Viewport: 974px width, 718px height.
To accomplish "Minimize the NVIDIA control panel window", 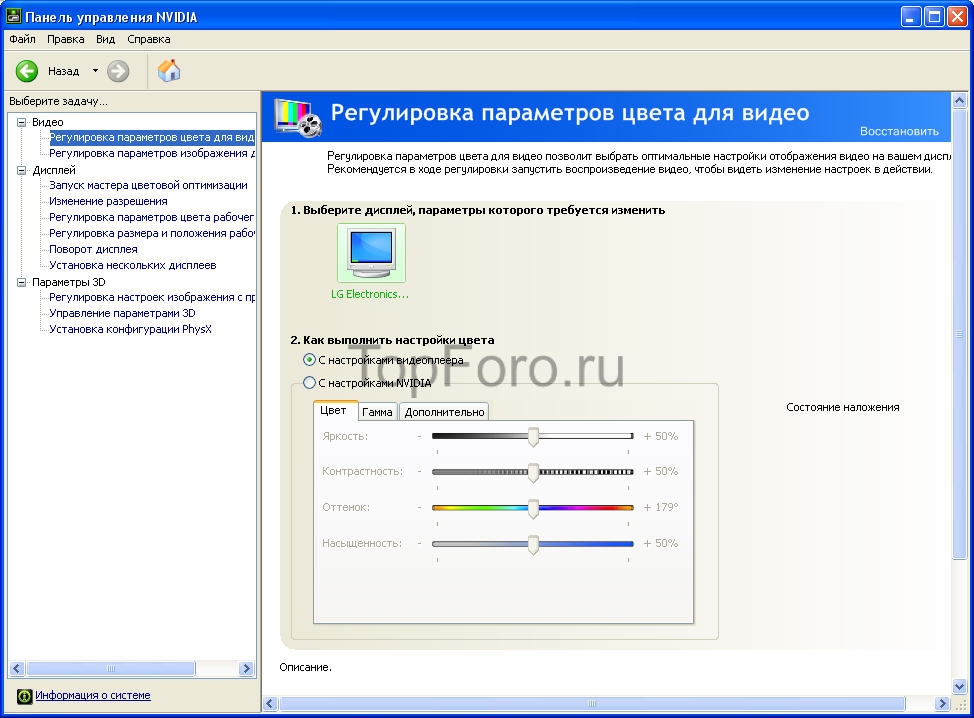I will [911, 17].
